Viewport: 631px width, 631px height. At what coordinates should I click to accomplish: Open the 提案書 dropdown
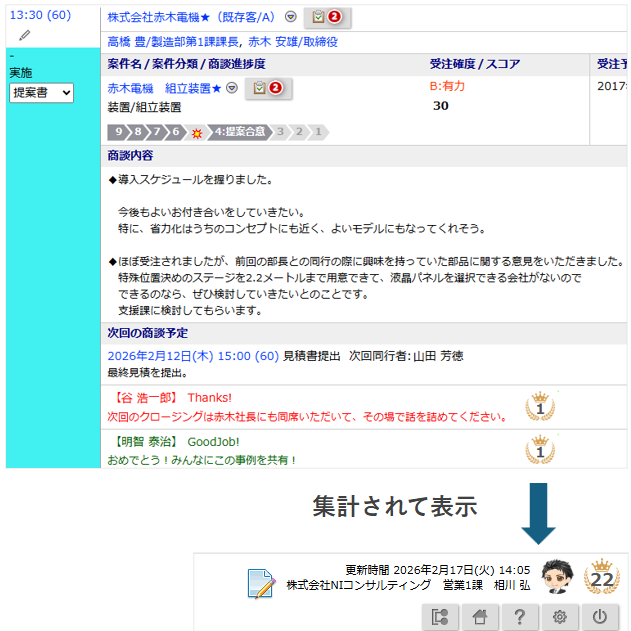pyautogui.click(x=41, y=92)
